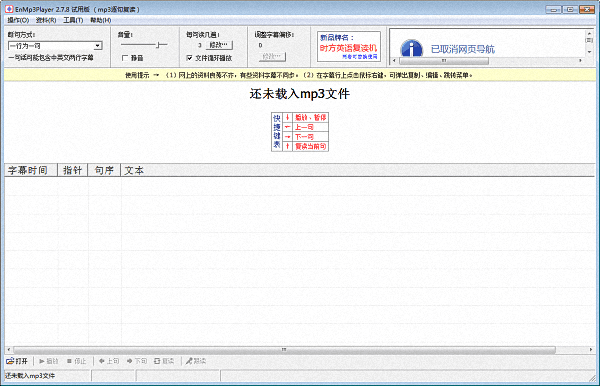Click the 上一句 shortcut table row
Image resolution: width=600 pixels, height=386 pixels.
[305, 127]
